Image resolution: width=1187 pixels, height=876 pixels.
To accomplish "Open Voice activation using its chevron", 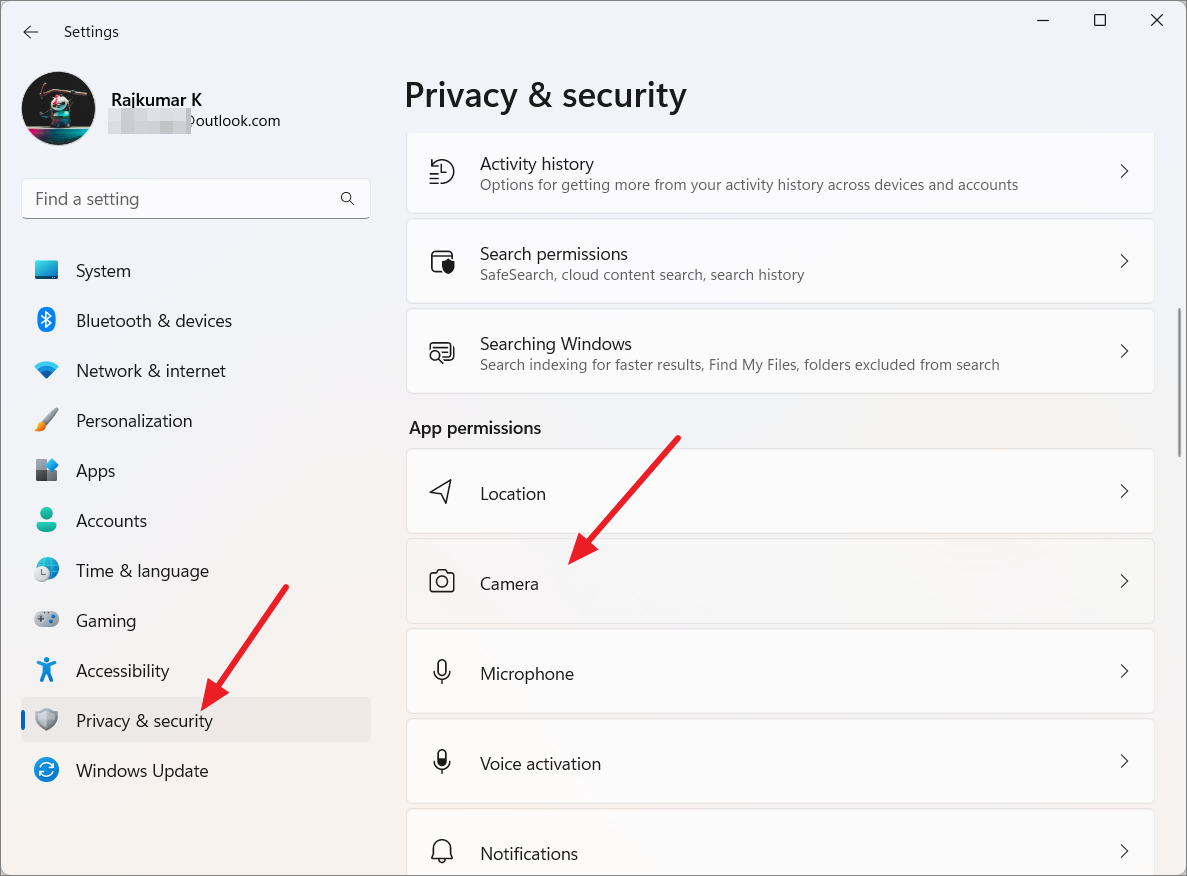I will tap(1124, 762).
